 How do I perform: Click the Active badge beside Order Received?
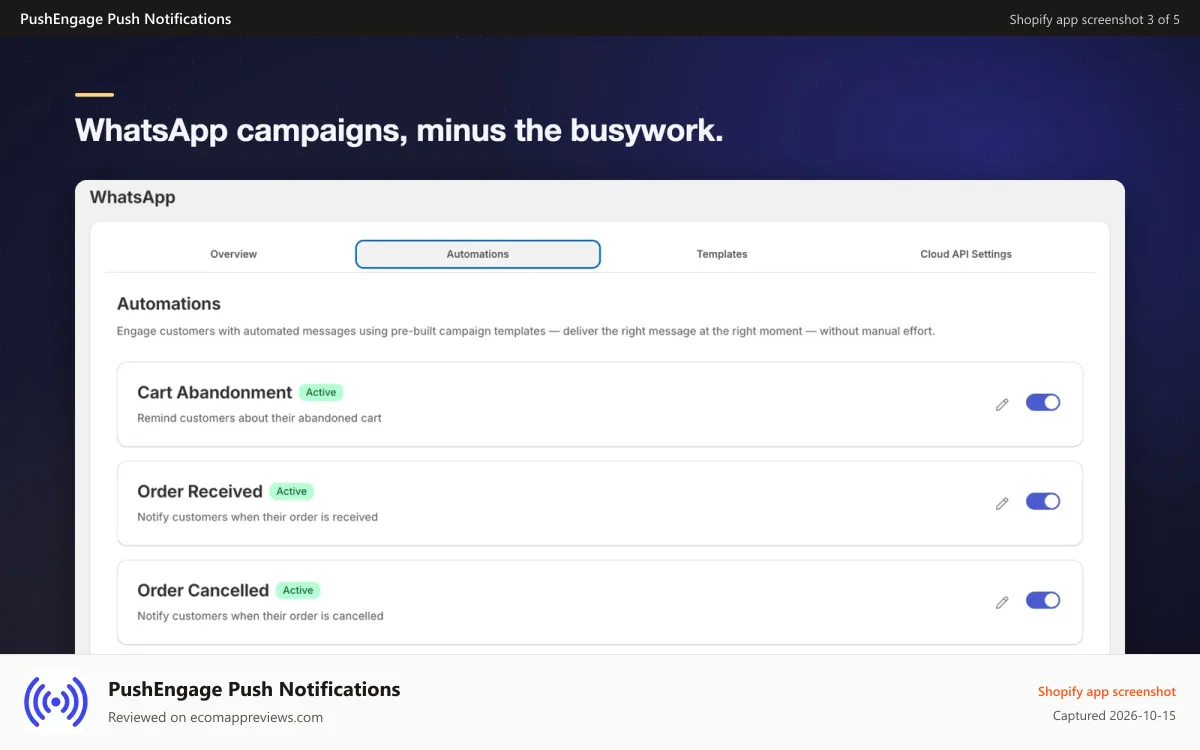point(292,491)
